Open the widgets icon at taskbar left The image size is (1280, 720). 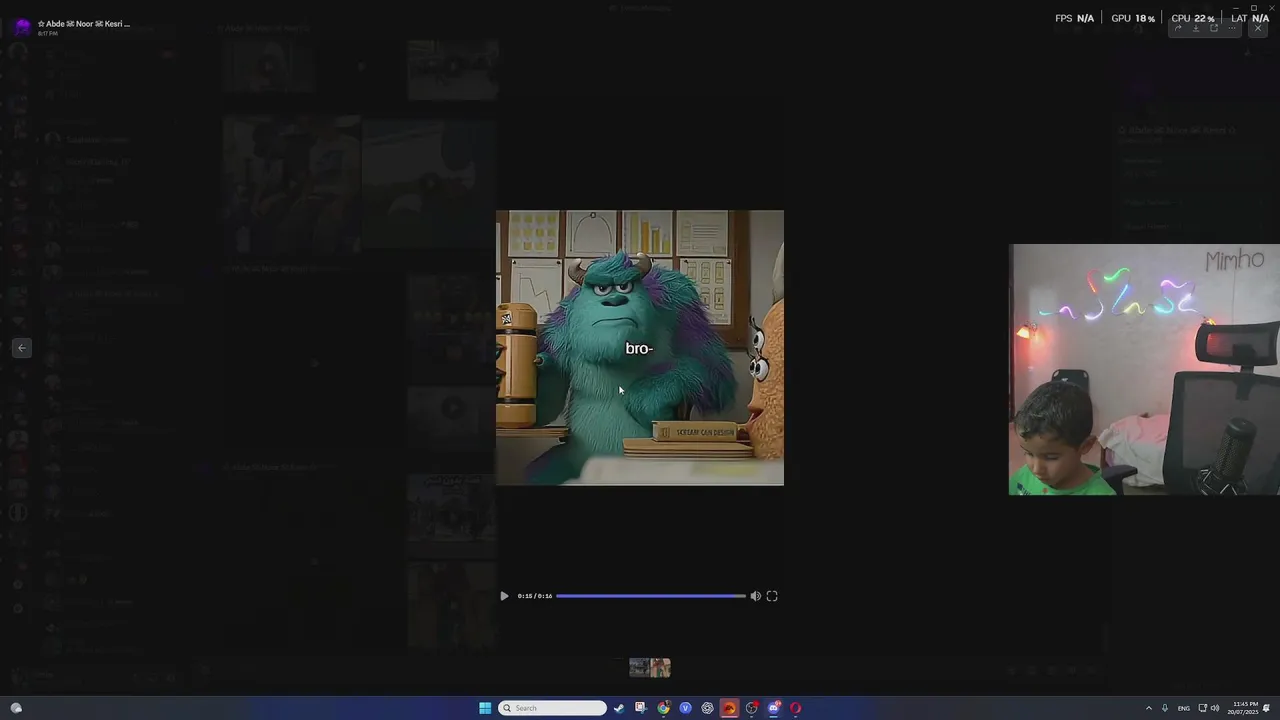(16, 708)
